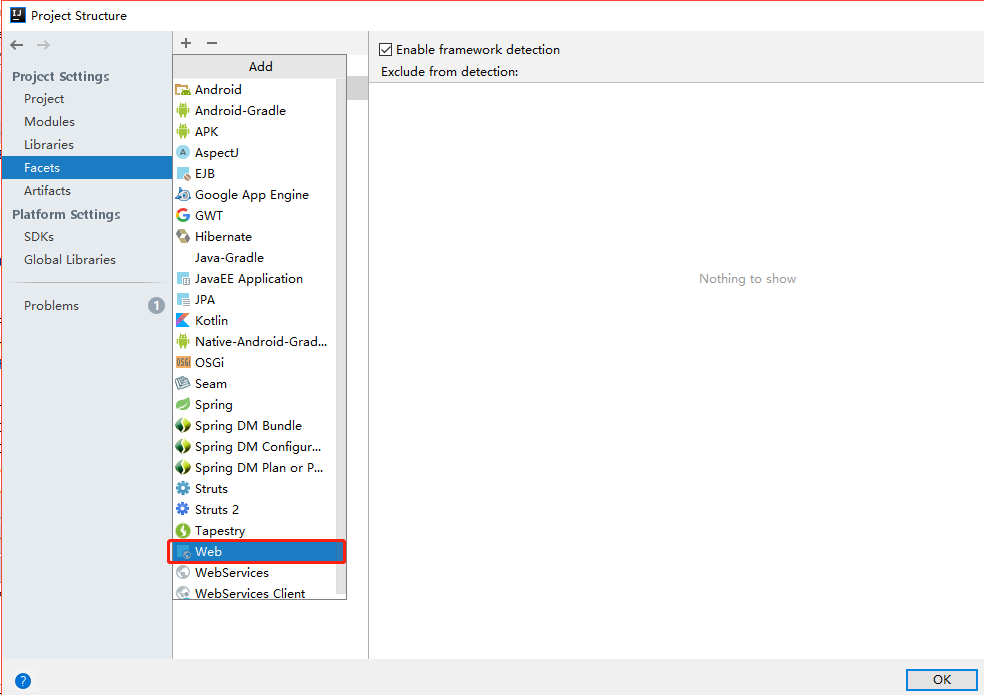
Task: Click the Tapestry icon
Action: (183, 531)
